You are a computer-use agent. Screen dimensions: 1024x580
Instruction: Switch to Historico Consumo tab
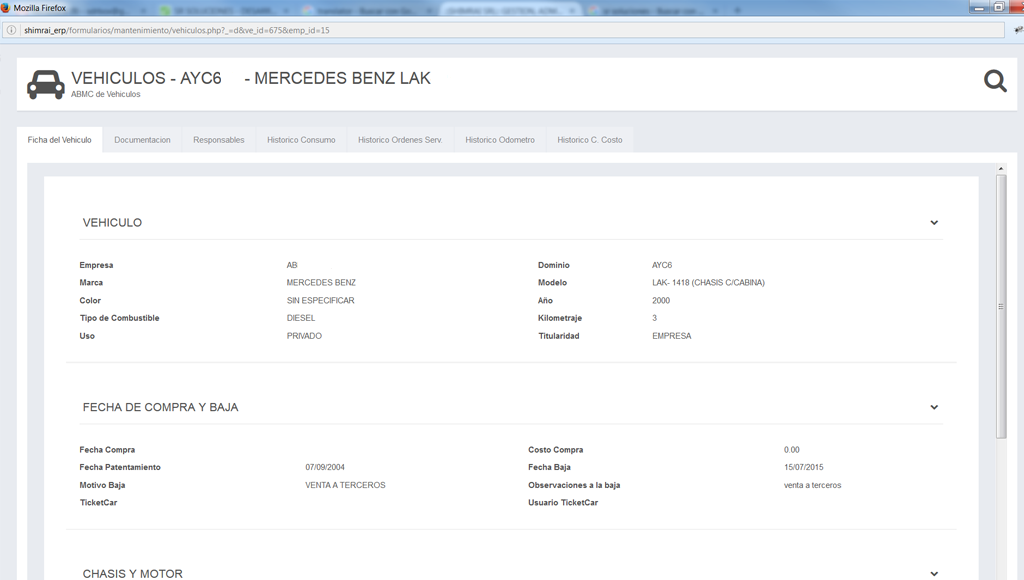point(301,140)
